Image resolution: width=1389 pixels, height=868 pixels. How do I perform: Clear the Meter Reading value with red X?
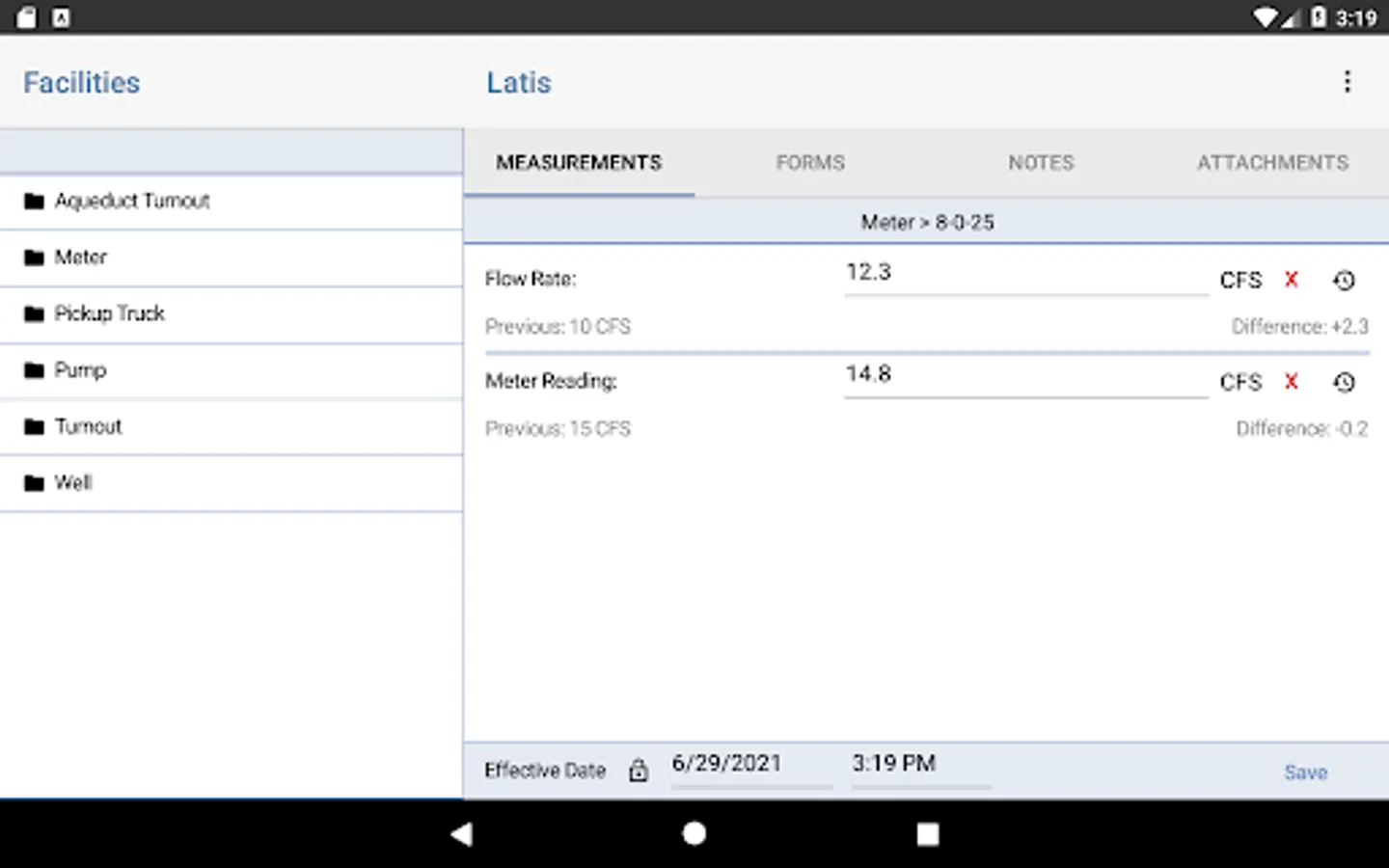[x=1292, y=382]
